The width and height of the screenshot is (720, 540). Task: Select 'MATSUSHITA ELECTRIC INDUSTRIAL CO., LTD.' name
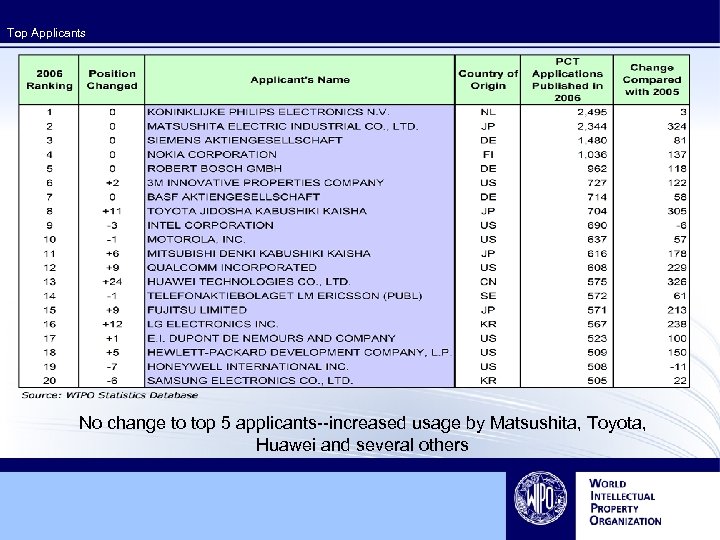[282, 126]
